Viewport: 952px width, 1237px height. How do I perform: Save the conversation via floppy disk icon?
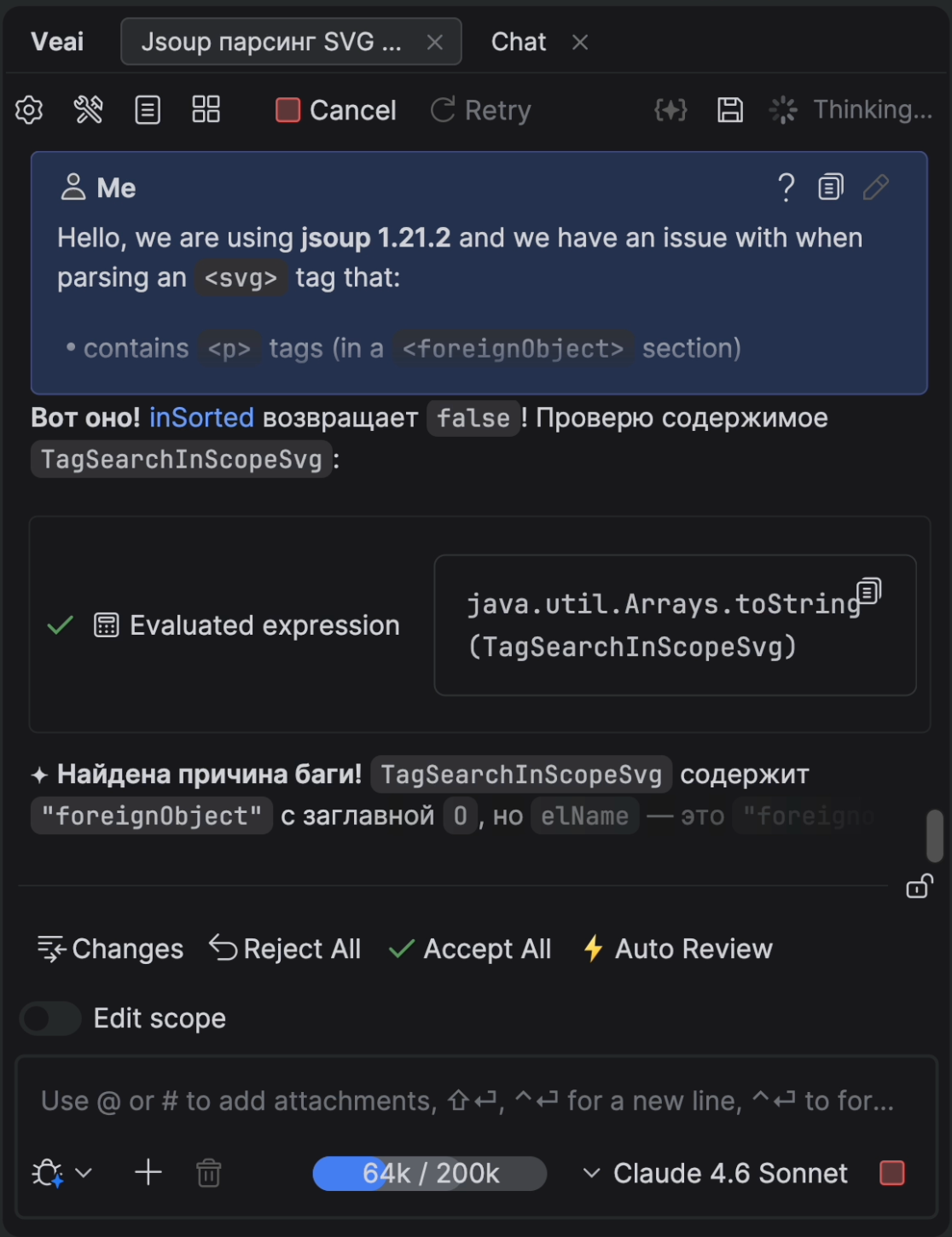[729, 109]
